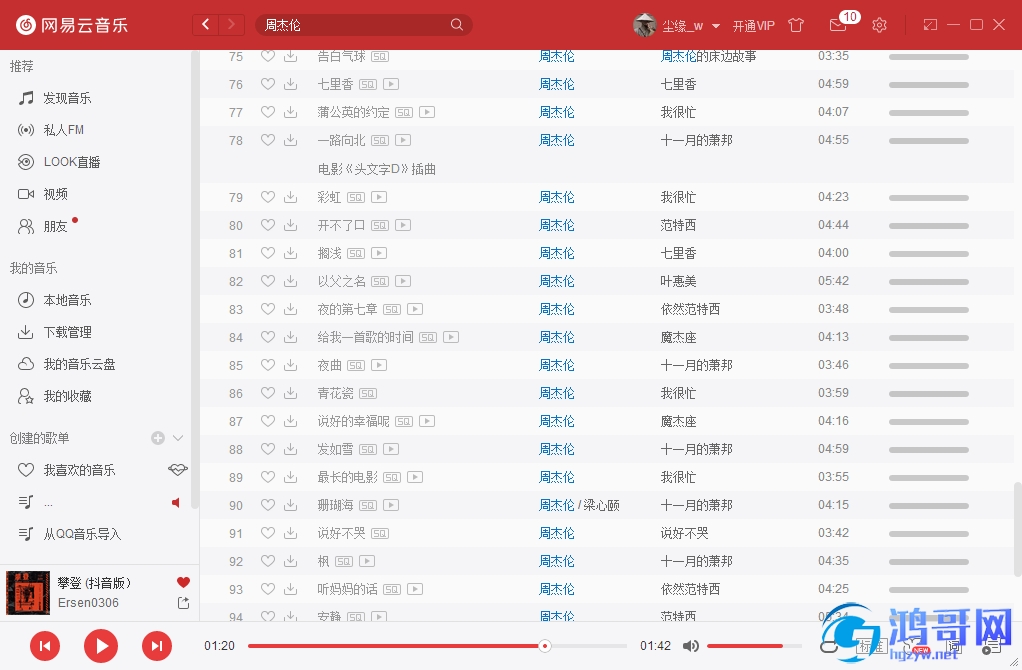Play the MV of 枫

pyautogui.click(x=367, y=561)
